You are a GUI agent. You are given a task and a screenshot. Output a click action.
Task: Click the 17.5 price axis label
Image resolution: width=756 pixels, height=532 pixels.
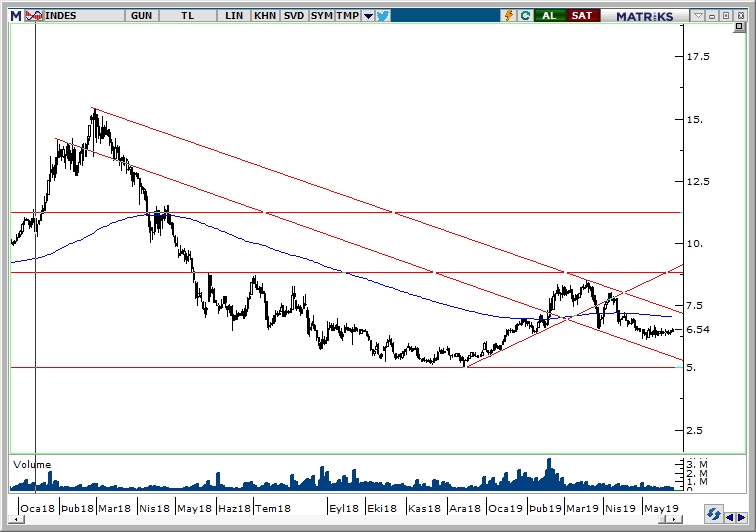[x=698, y=57]
